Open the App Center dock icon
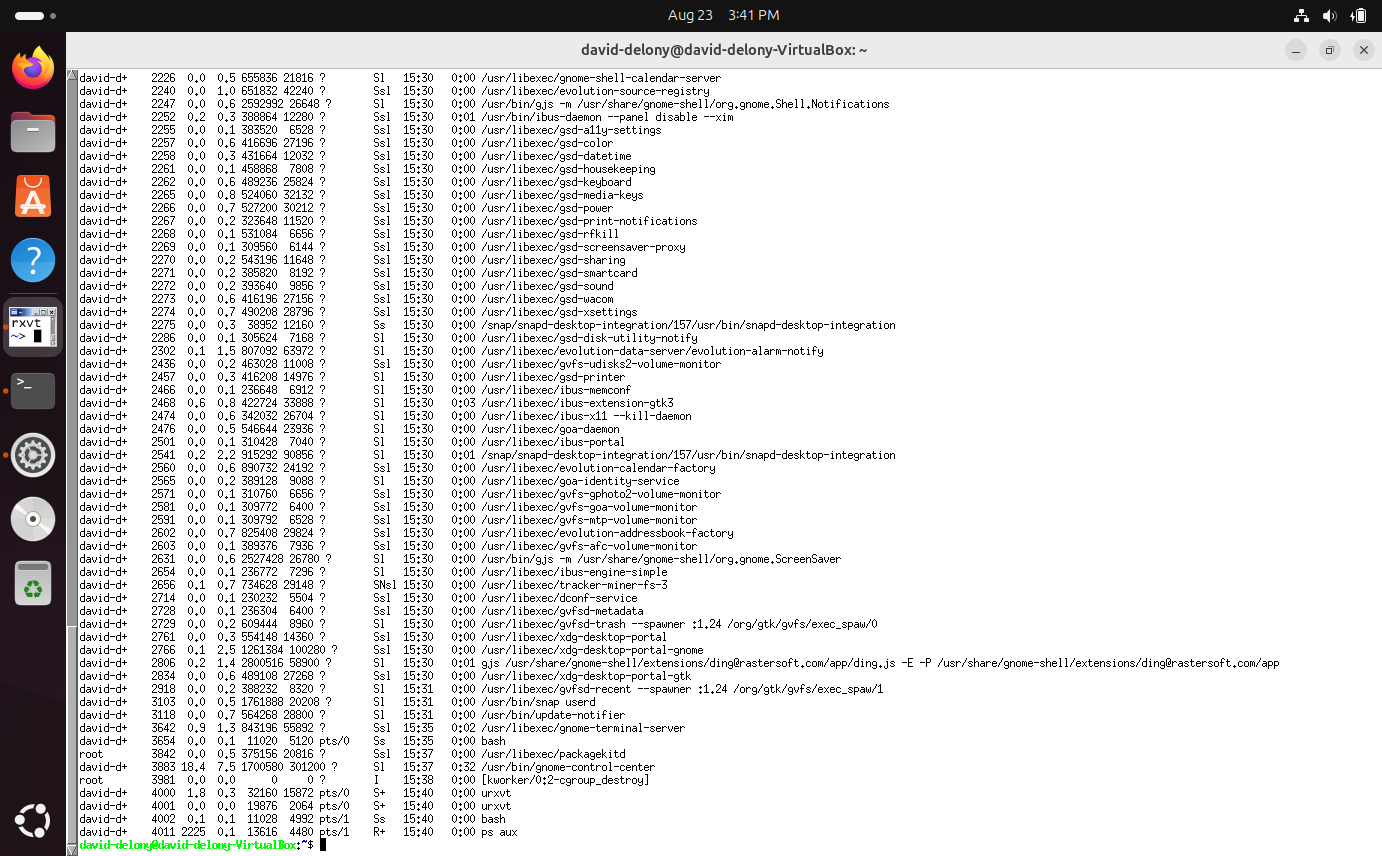 click(33, 196)
